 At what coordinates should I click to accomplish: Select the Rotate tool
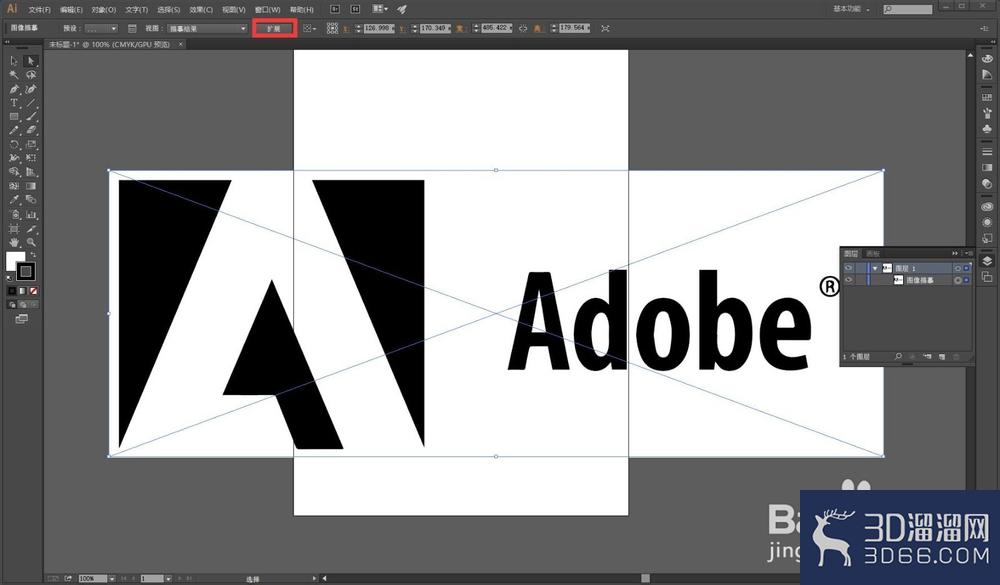[x=13, y=144]
